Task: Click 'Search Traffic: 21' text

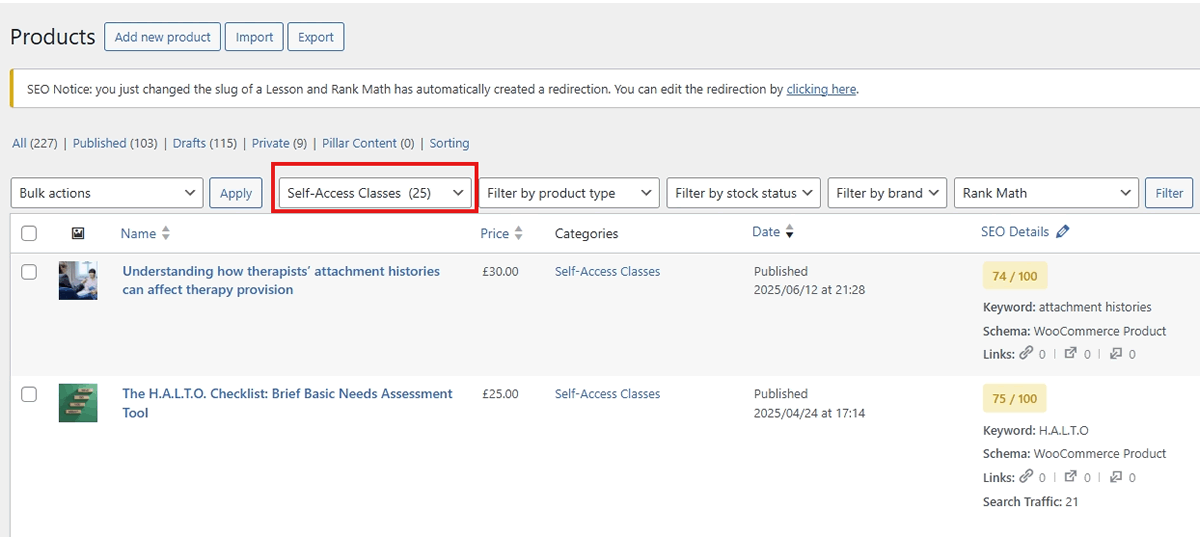Action: click(x=1030, y=502)
